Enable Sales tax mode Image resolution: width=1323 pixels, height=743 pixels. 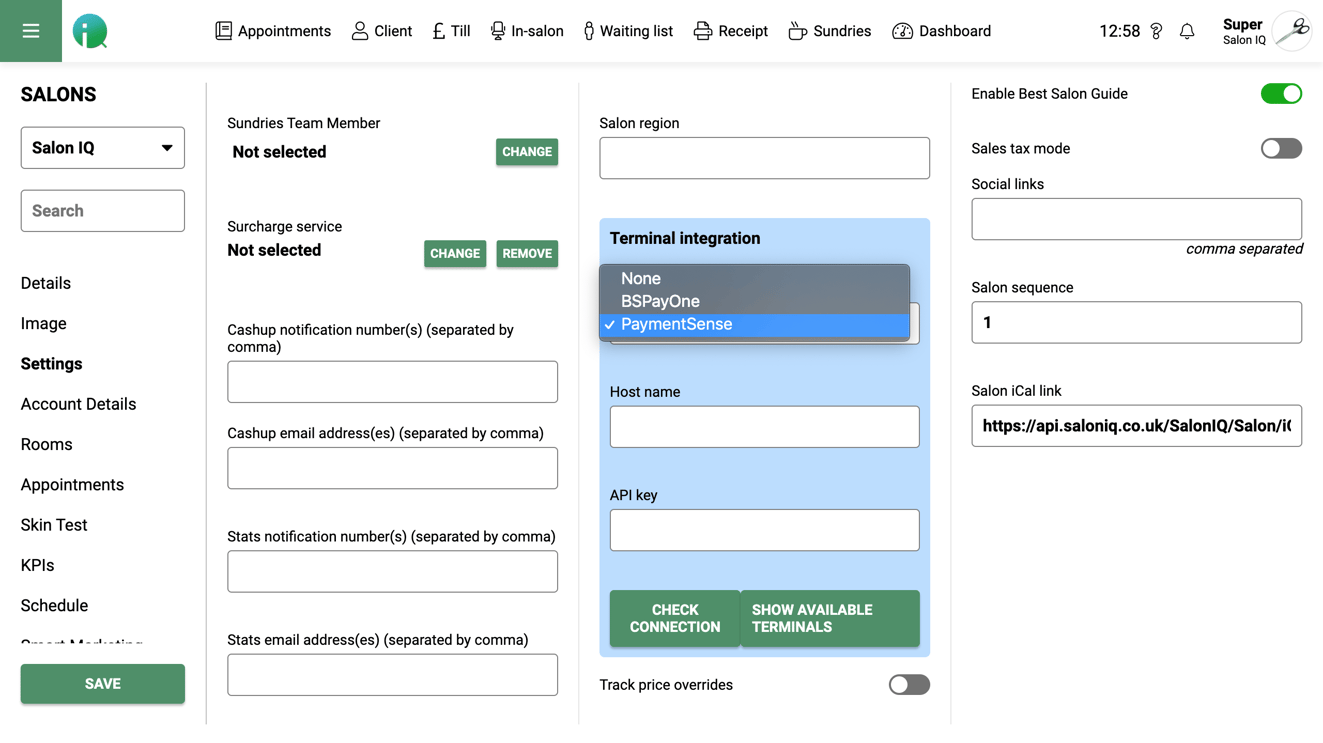point(1281,148)
